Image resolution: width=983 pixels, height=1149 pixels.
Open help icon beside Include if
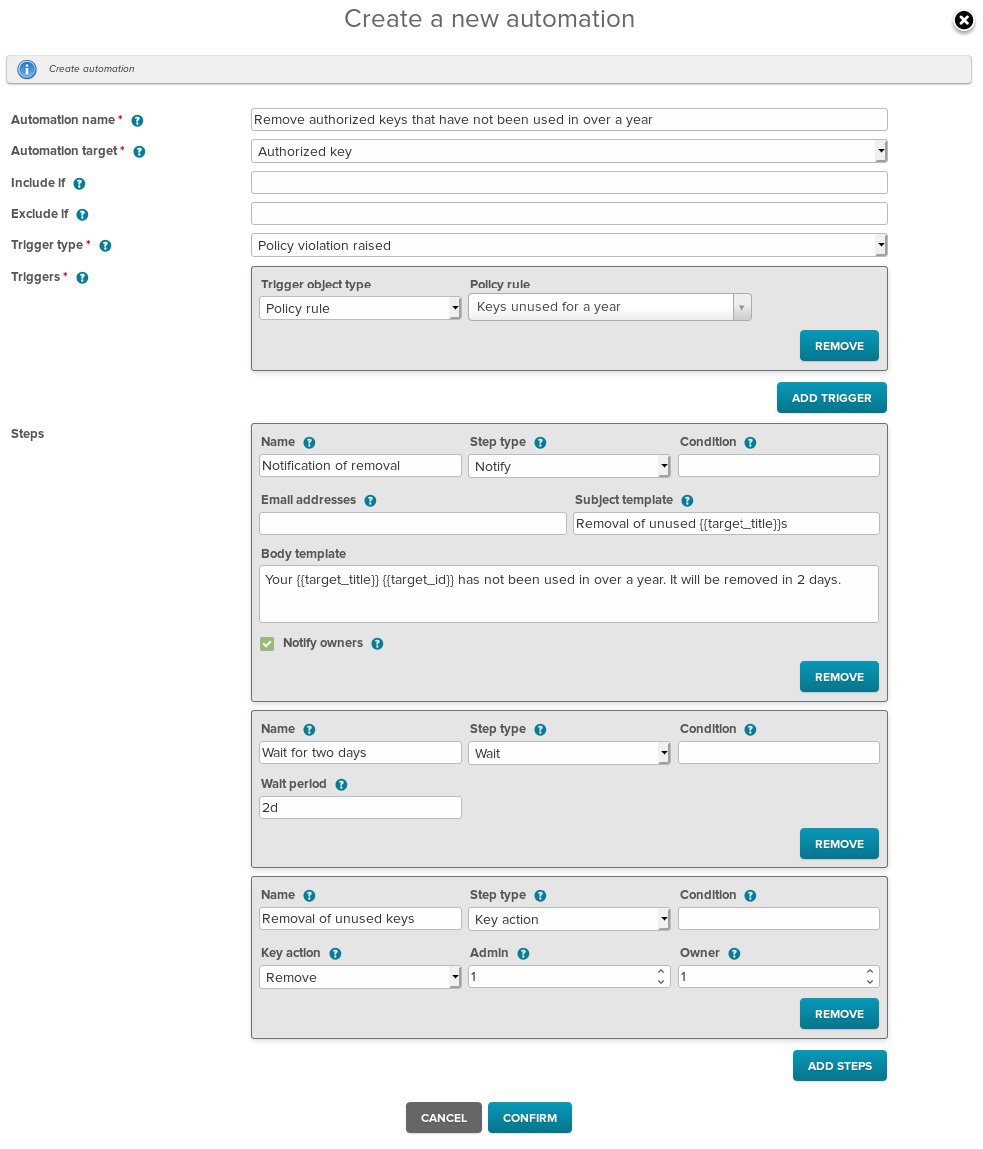tap(79, 184)
